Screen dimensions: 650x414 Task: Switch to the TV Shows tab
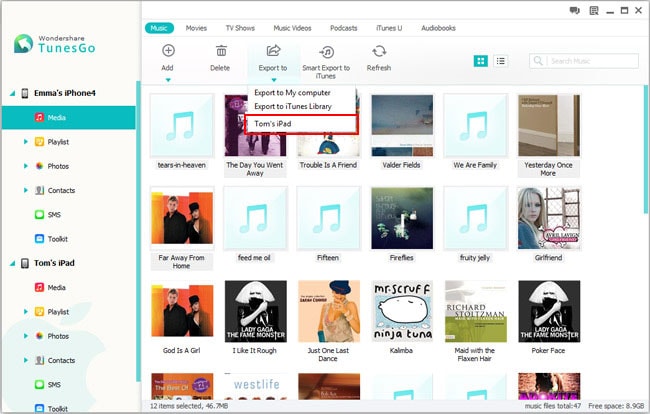coord(240,28)
